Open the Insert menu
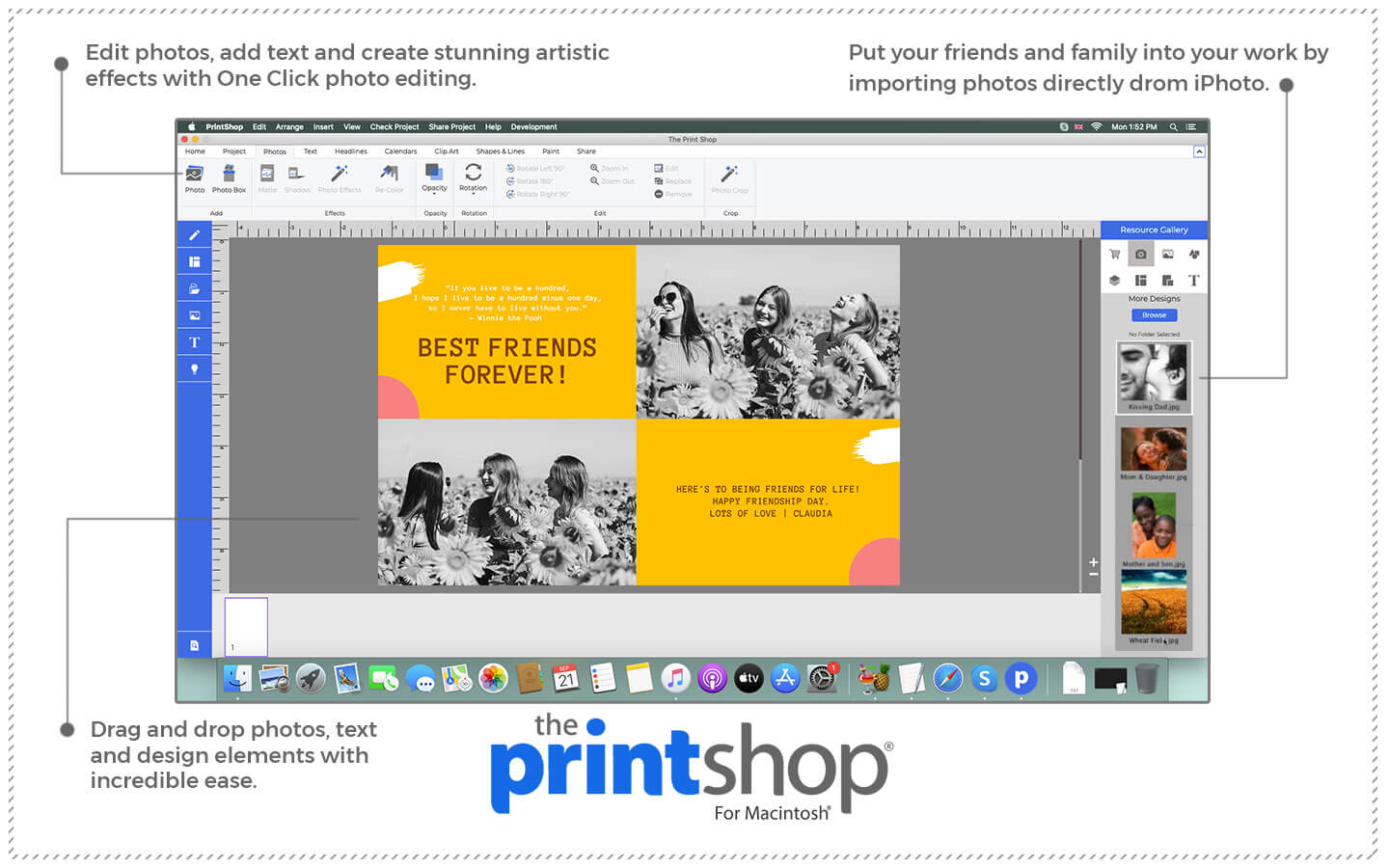Screen dimensions: 1389x868 [x=323, y=126]
